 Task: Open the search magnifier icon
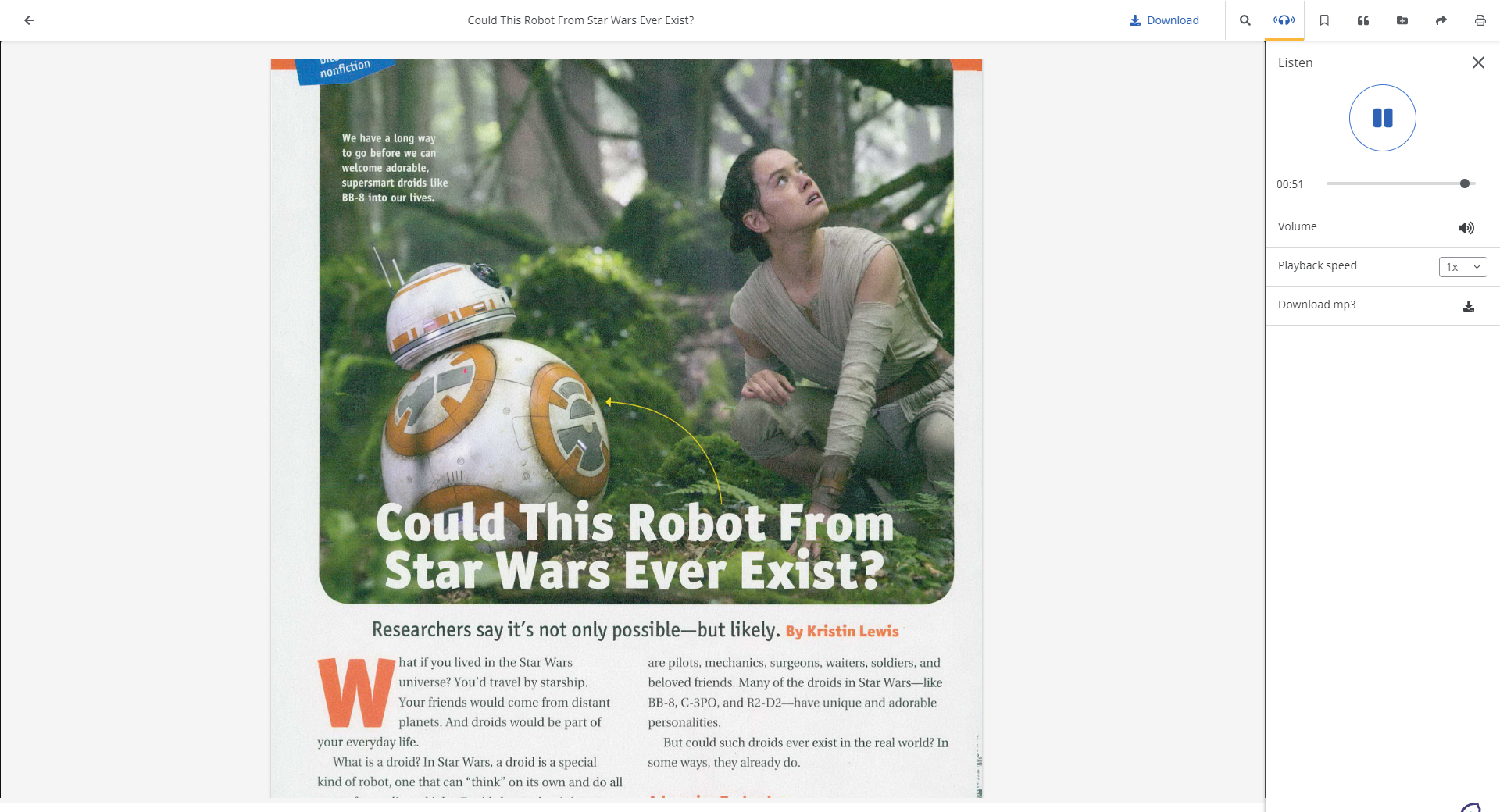tap(1245, 20)
